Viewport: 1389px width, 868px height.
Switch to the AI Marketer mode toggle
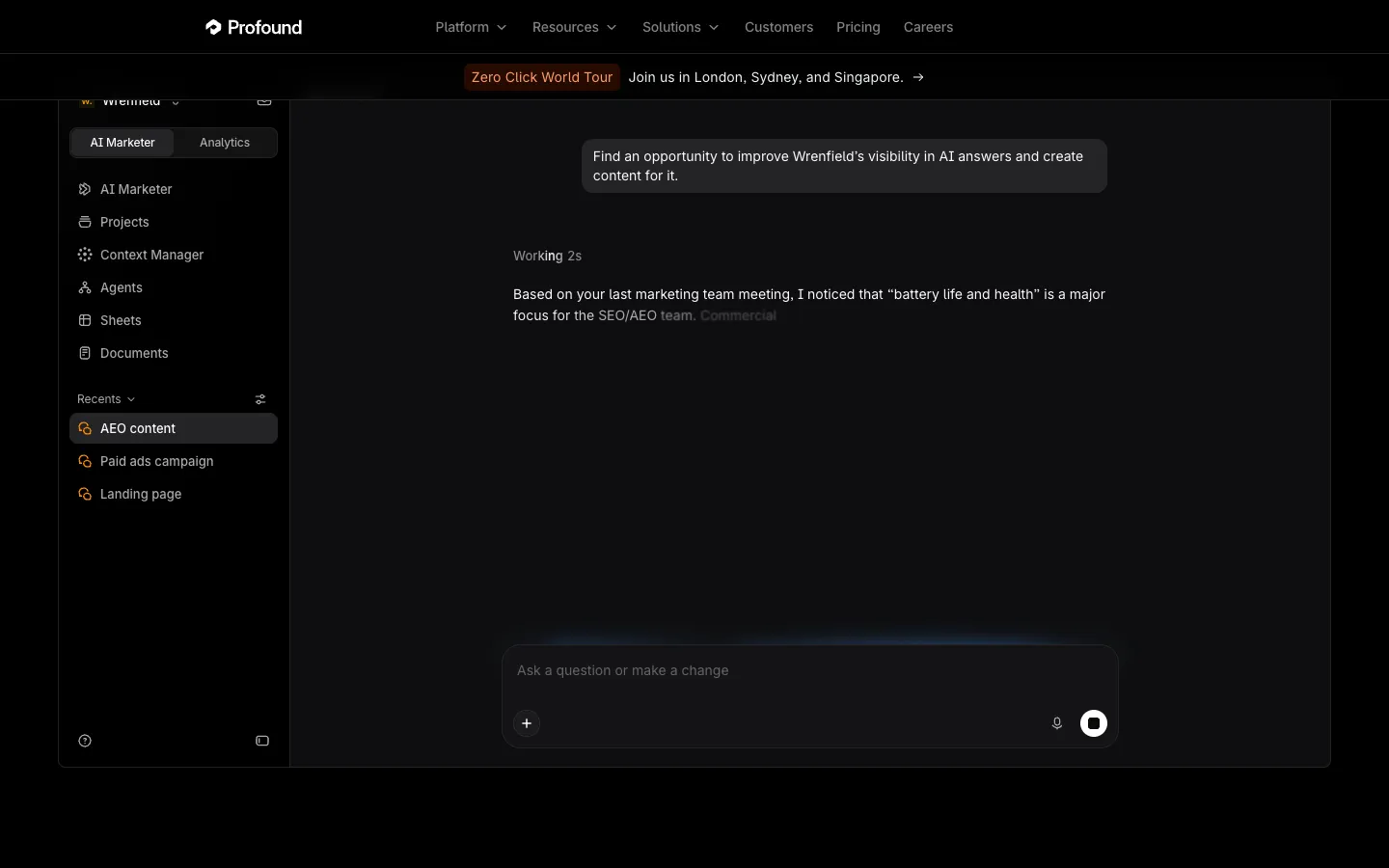(x=123, y=143)
